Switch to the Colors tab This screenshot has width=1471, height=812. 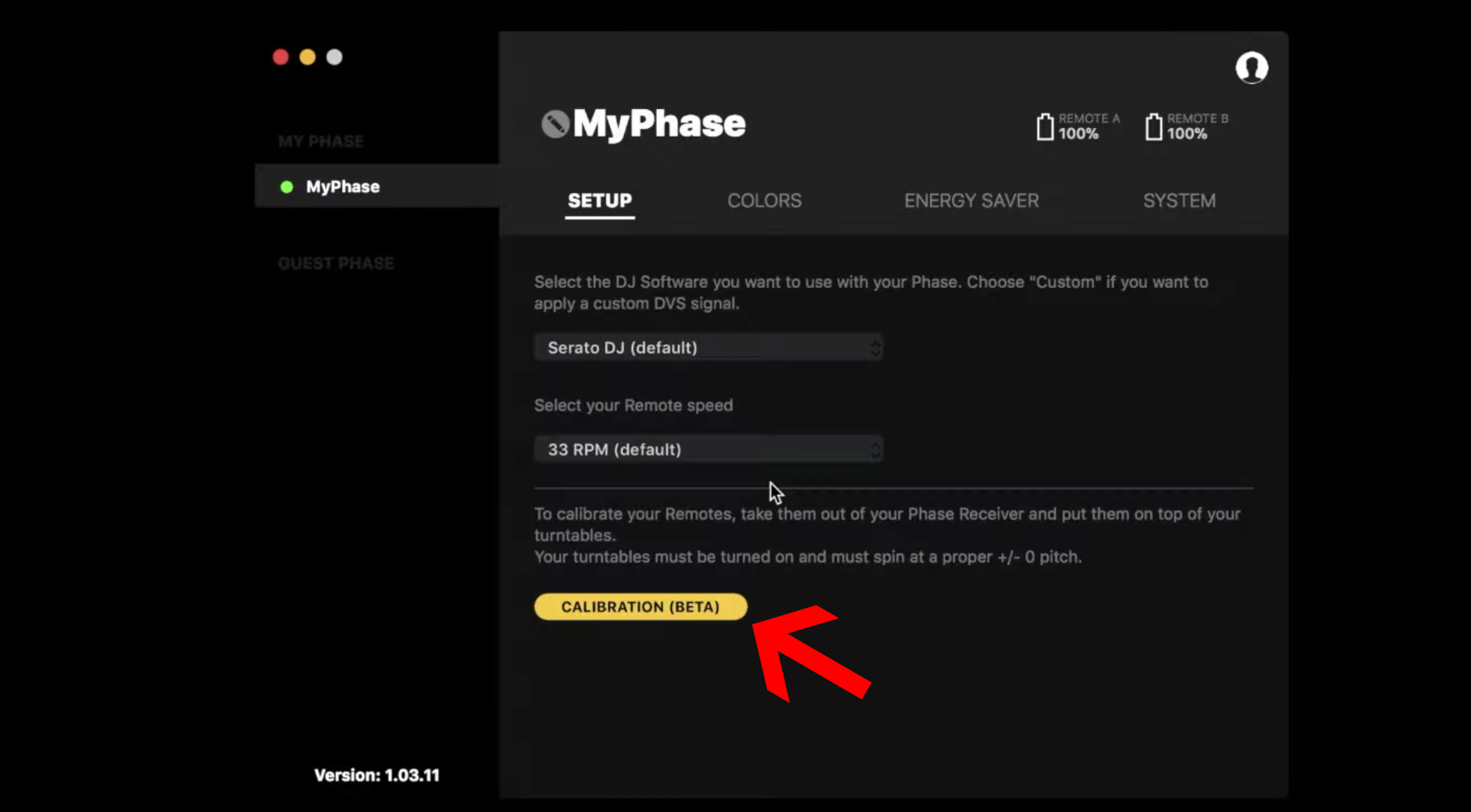(x=764, y=201)
